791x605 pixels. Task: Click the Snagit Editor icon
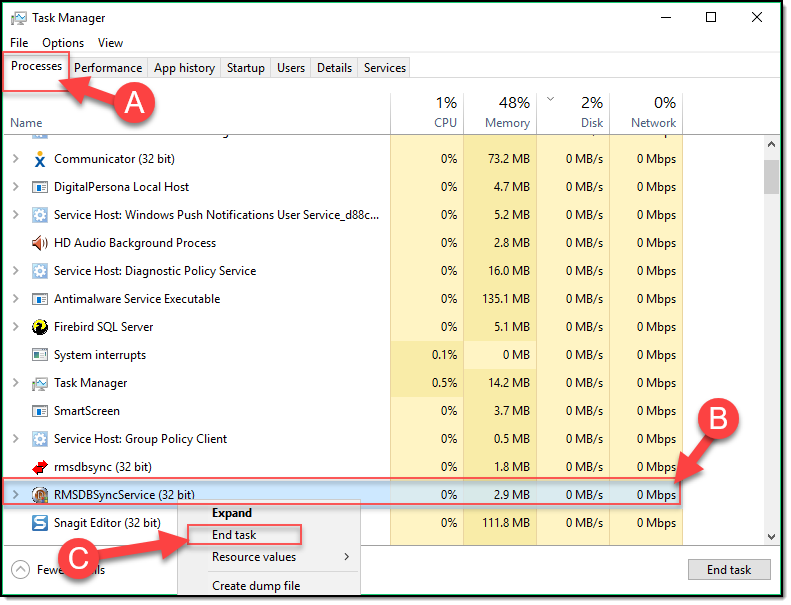(x=40, y=523)
